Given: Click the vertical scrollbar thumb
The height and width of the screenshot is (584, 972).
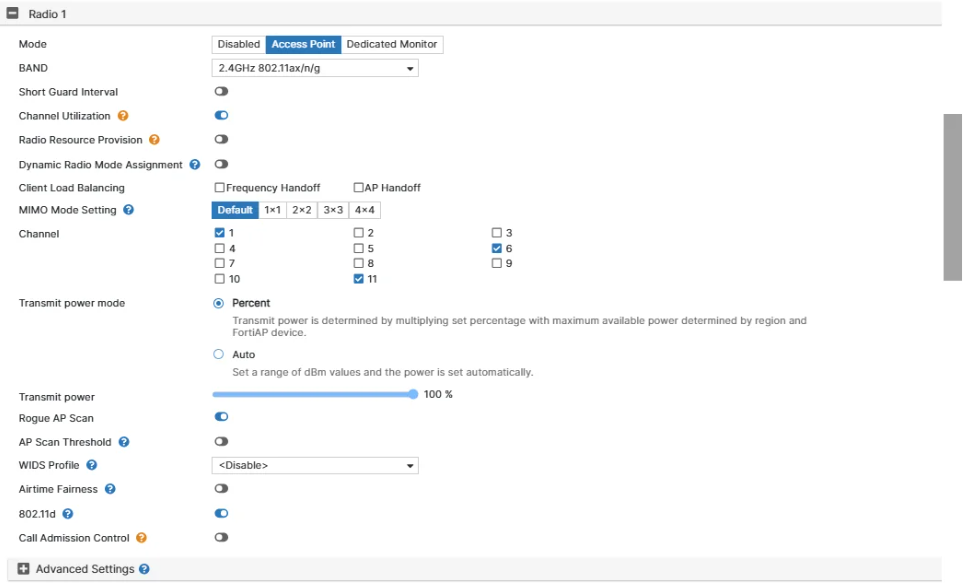Looking at the screenshot, I should click(x=952, y=197).
